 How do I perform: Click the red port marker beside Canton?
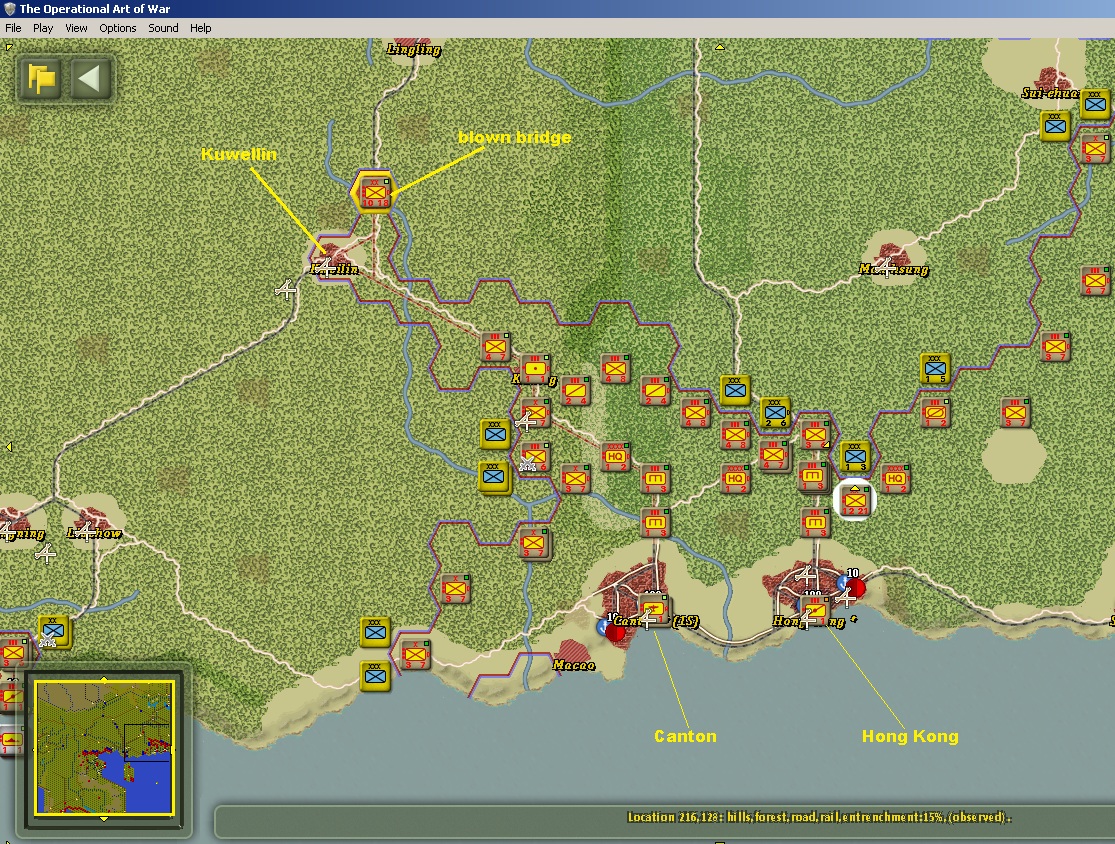pos(614,631)
